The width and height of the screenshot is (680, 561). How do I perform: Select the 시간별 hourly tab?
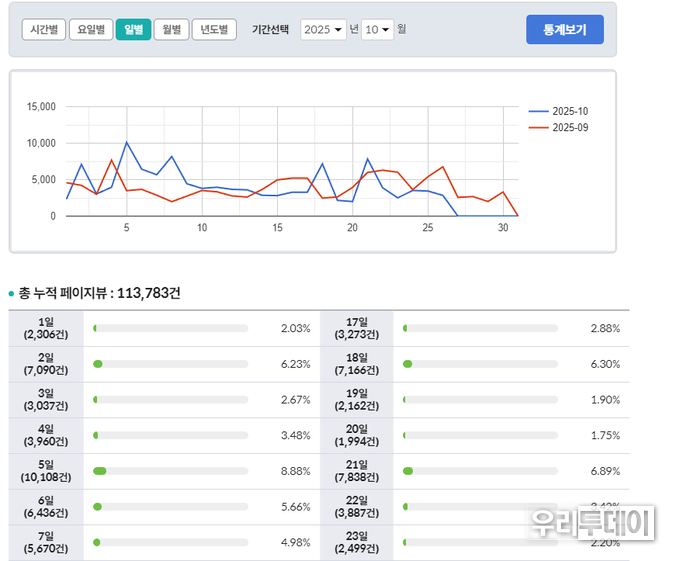pos(44,29)
